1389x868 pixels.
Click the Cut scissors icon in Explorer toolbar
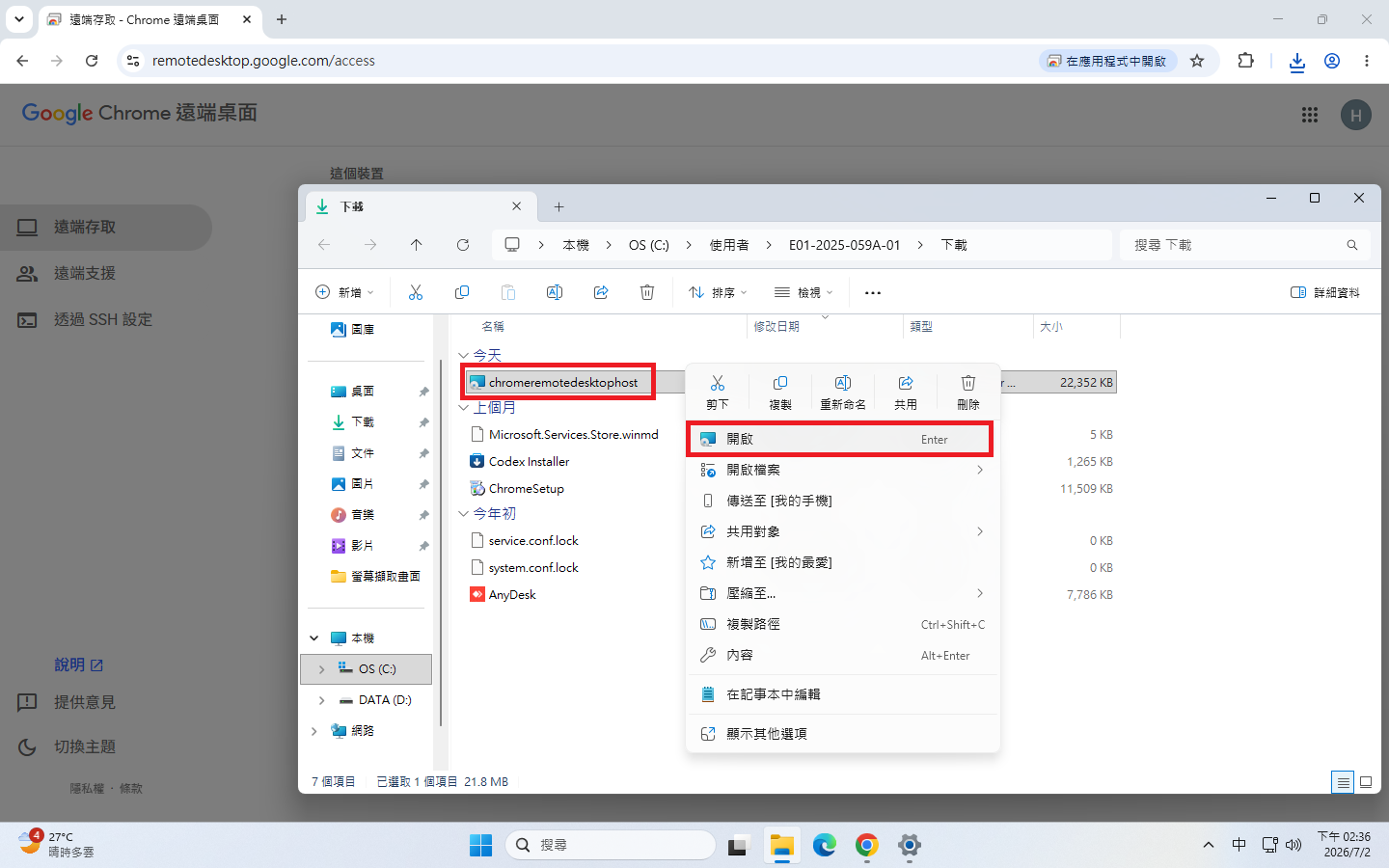click(416, 292)
